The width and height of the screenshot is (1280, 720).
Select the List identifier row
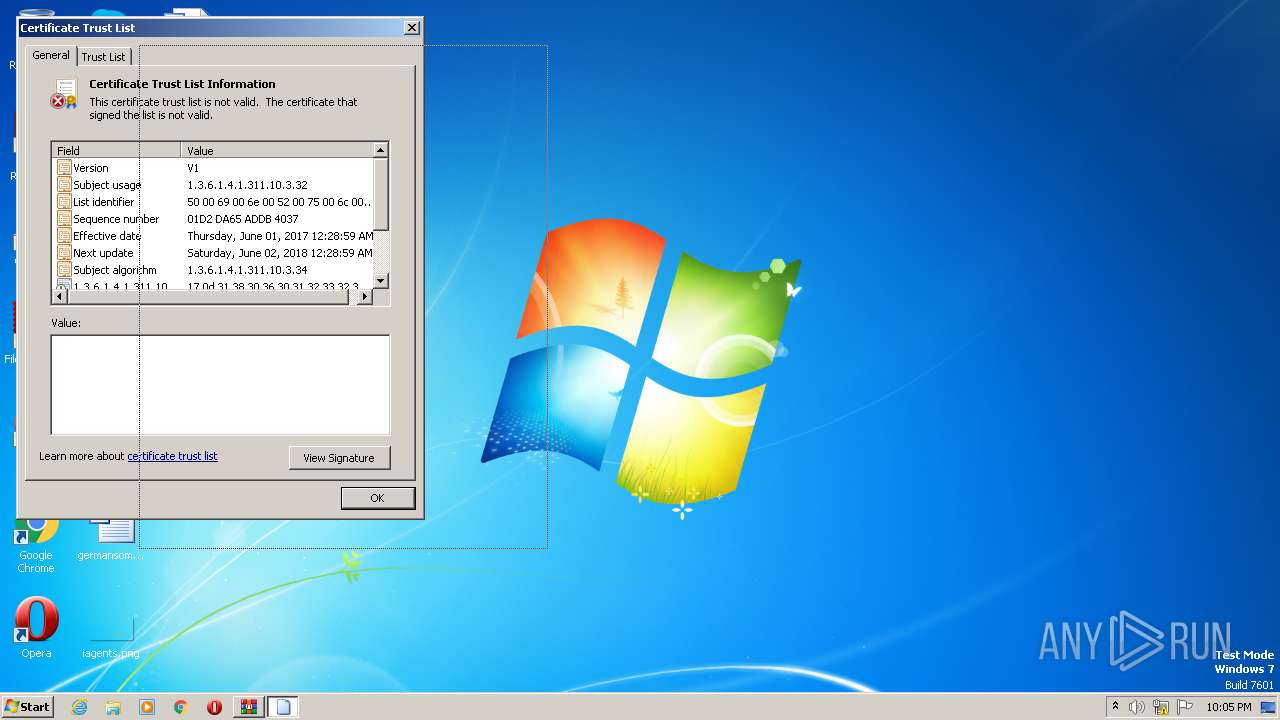click(213, 202)
